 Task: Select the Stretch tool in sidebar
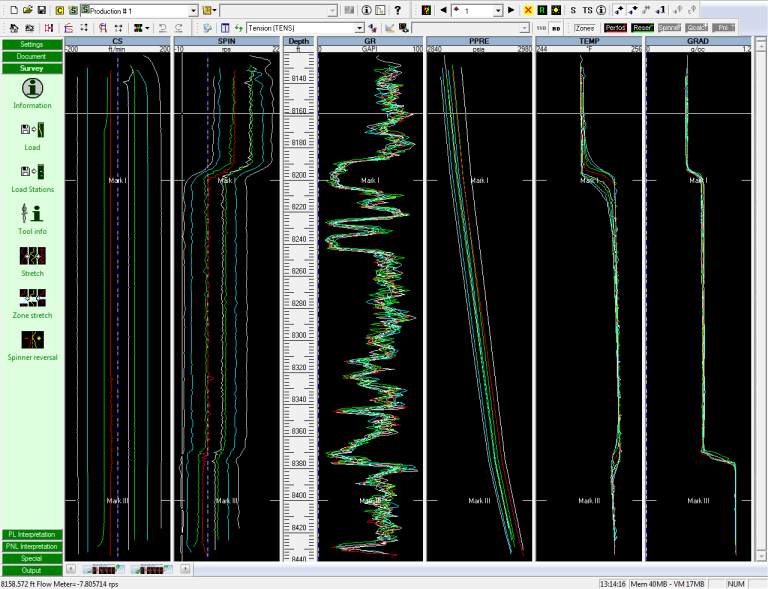[x=32, y=261]
